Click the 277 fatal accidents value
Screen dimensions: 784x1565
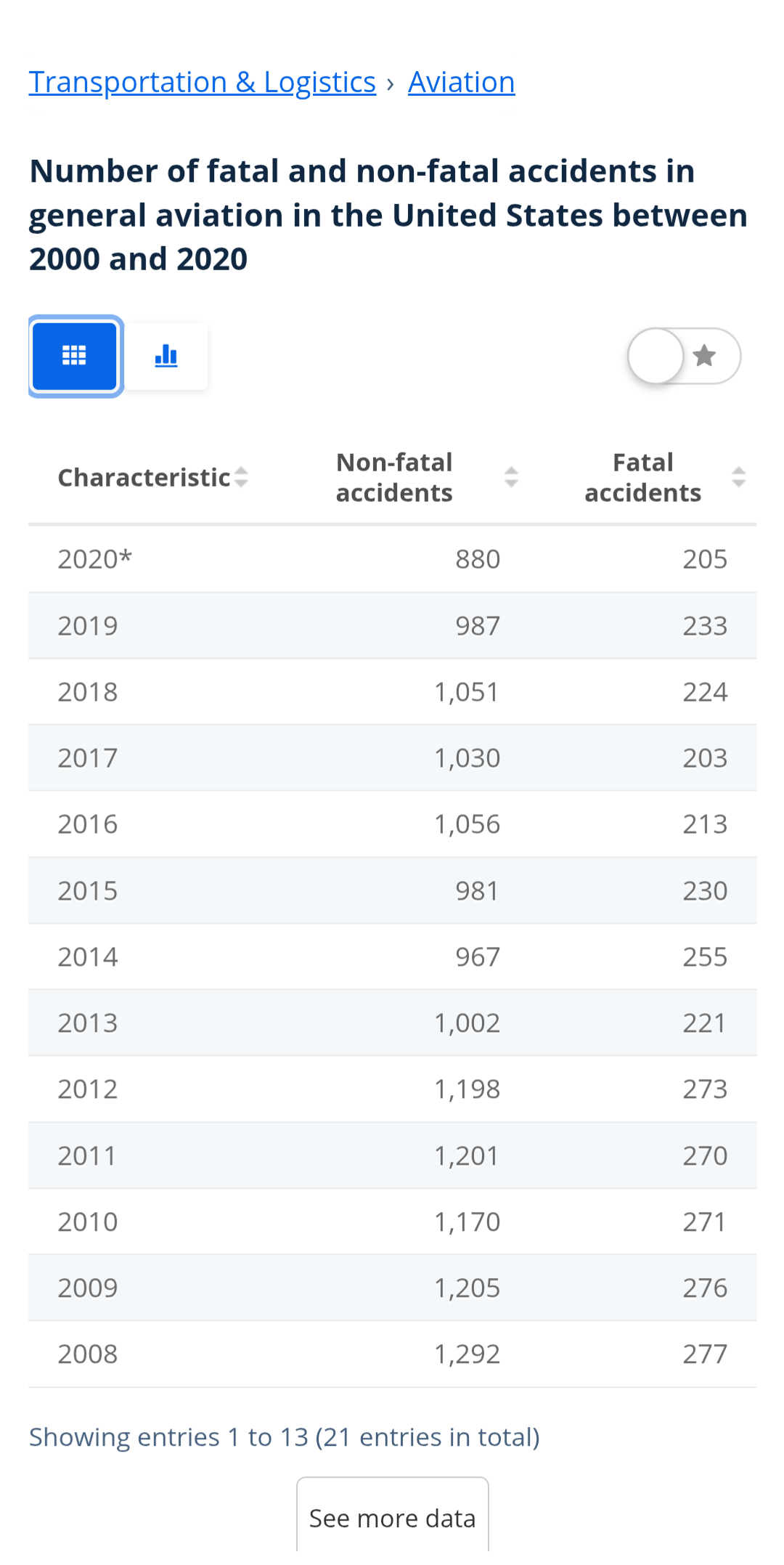click(704, 1354)
